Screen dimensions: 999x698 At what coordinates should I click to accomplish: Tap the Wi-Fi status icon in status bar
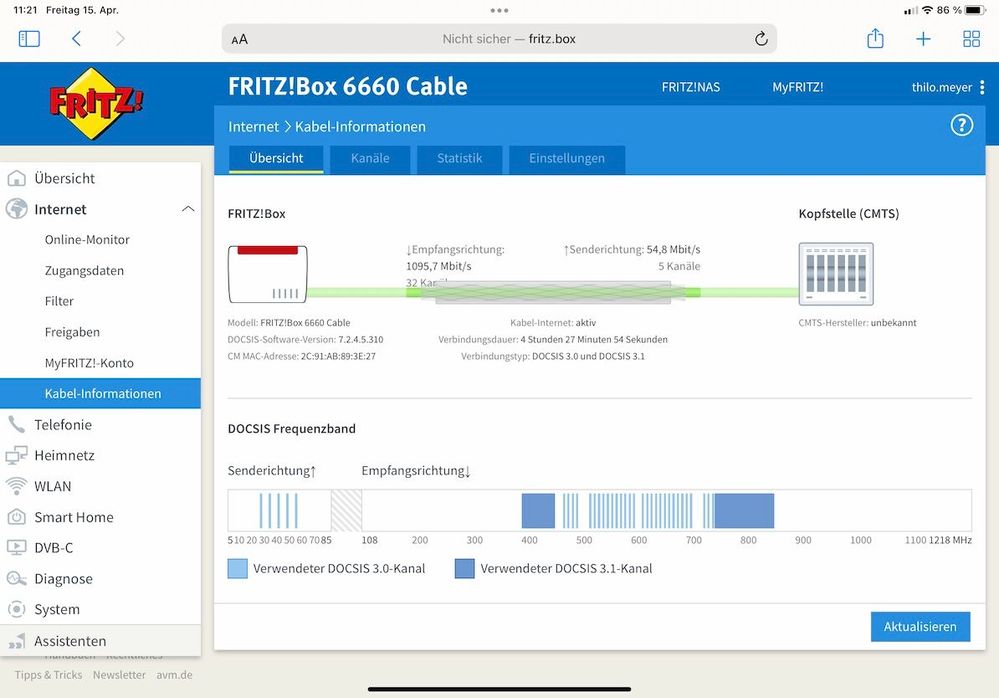927,10
